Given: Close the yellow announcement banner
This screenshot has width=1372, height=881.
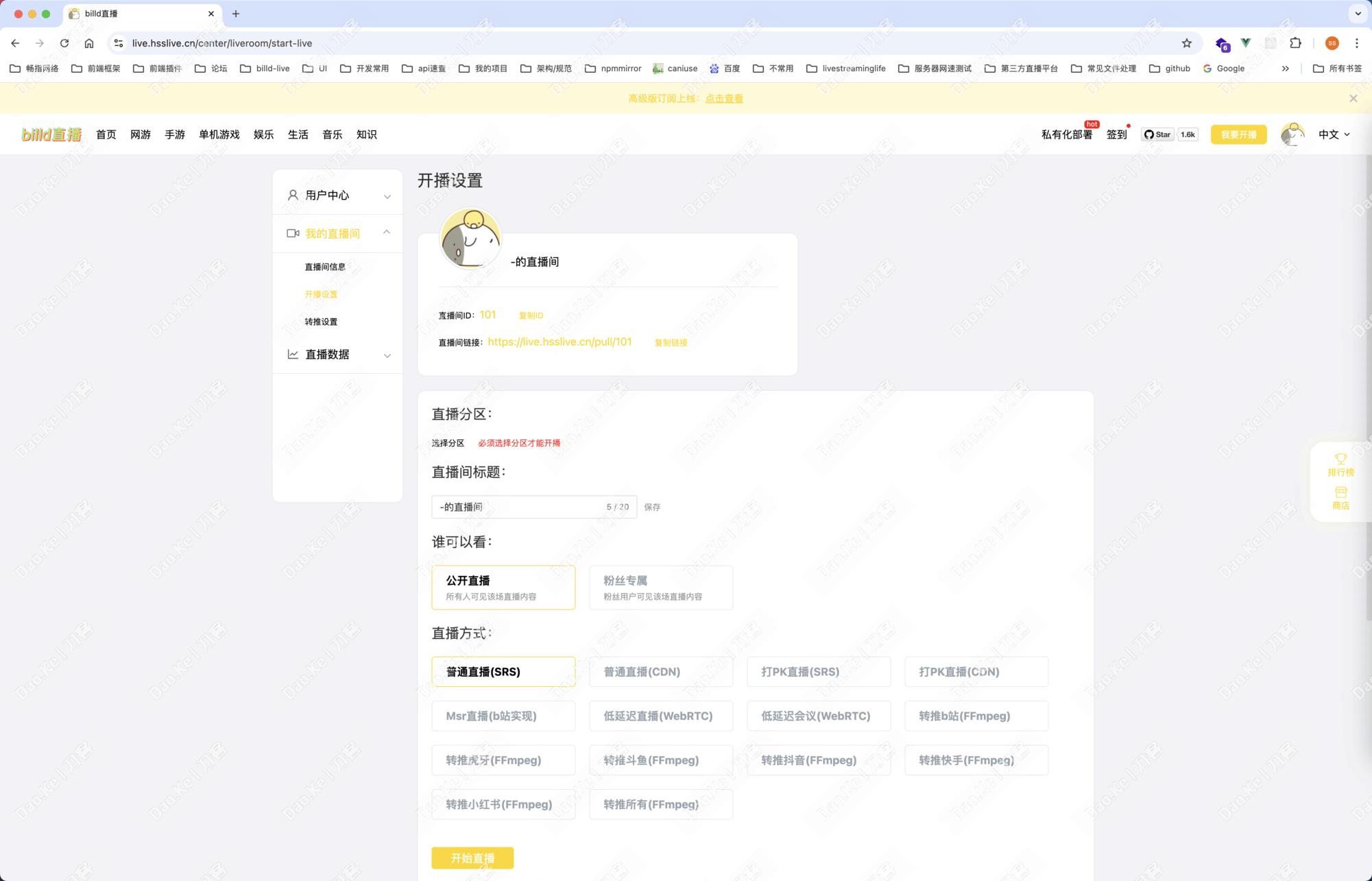Looking at the screenshot, I should click(1353, 99).
